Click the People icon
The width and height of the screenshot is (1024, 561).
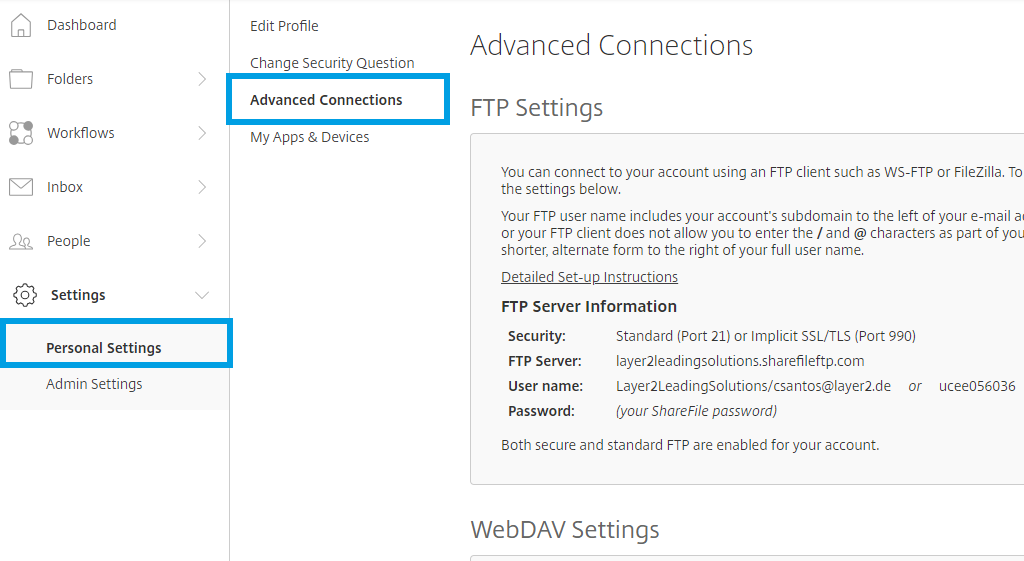click(21, 241)
